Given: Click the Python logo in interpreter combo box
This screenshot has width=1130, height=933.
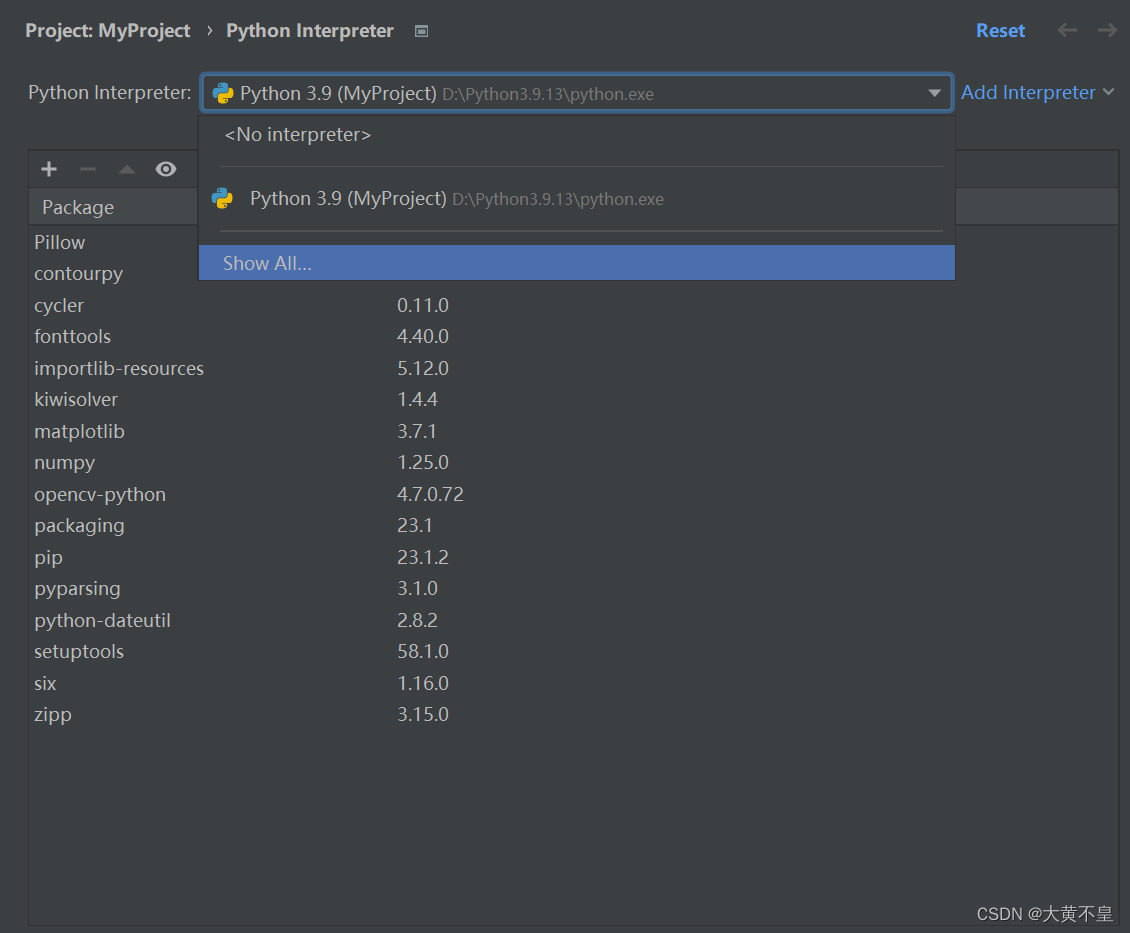Looking at the screenshot, I should [x=223, y=93].
